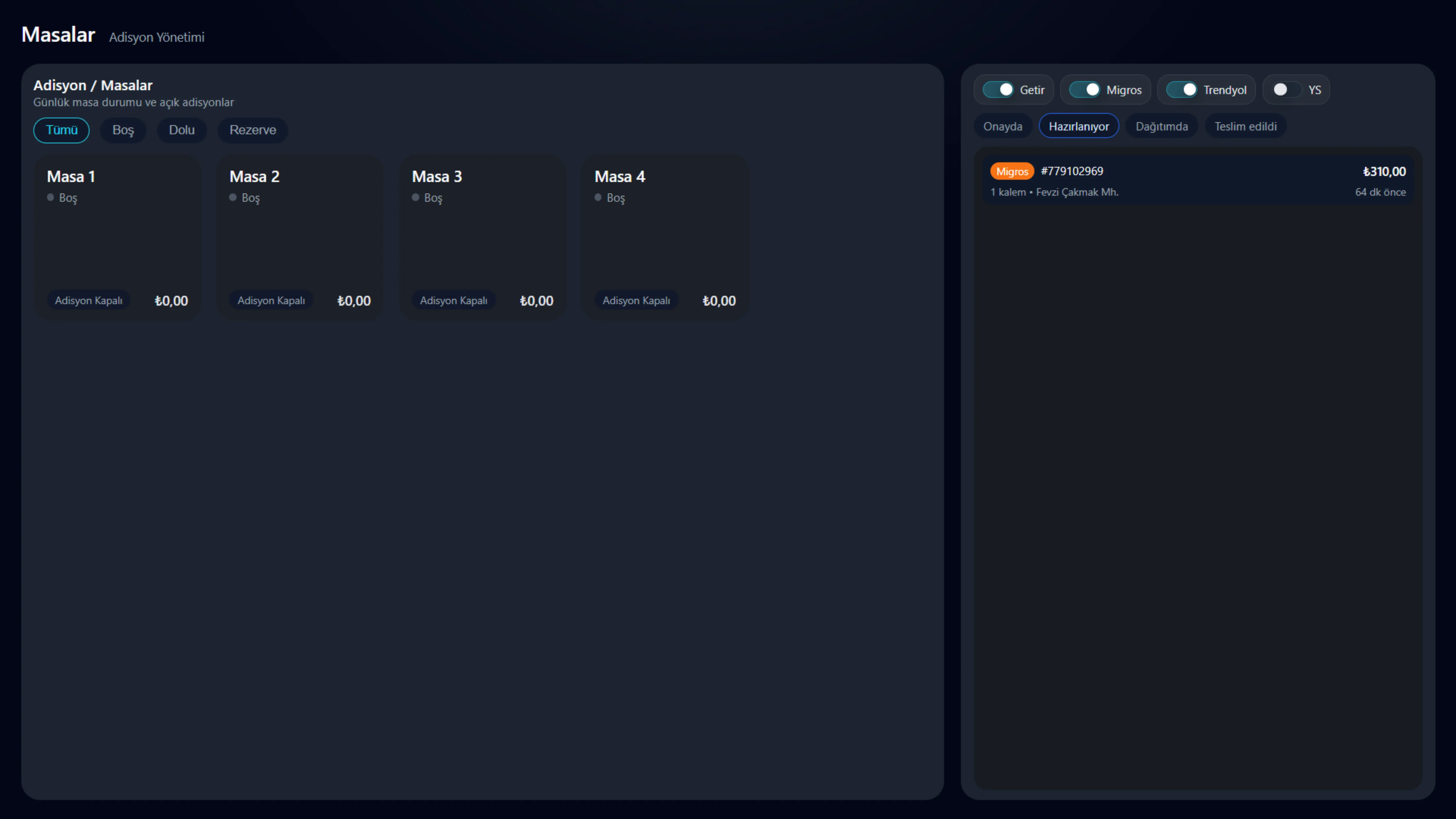Select the Tümü filter tab

62,130
